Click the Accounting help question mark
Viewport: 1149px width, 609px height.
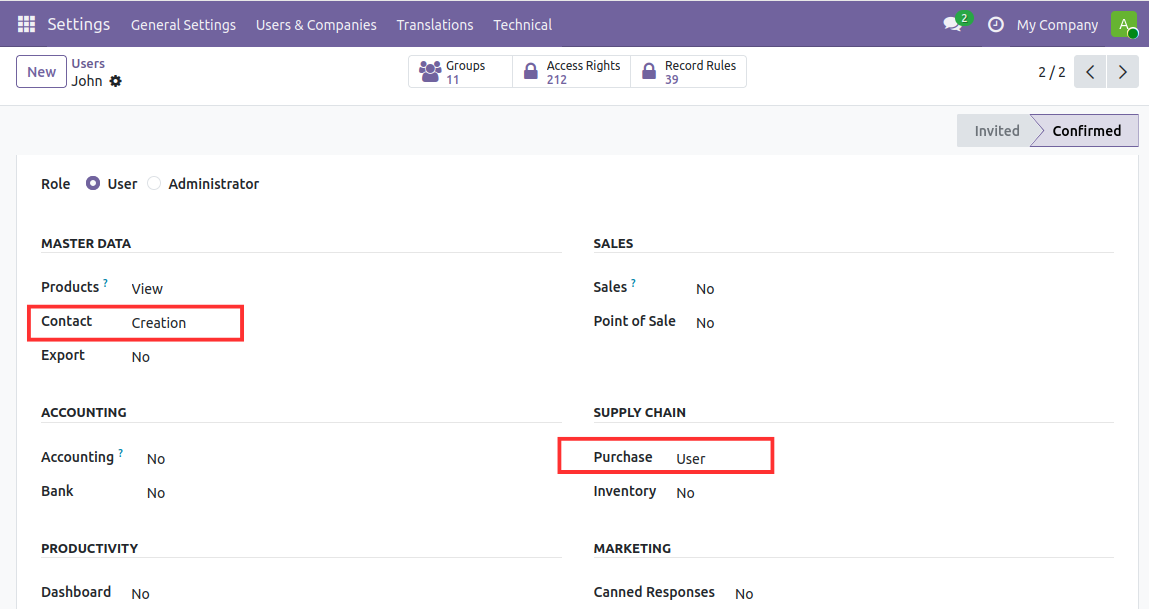coord(121,452)
